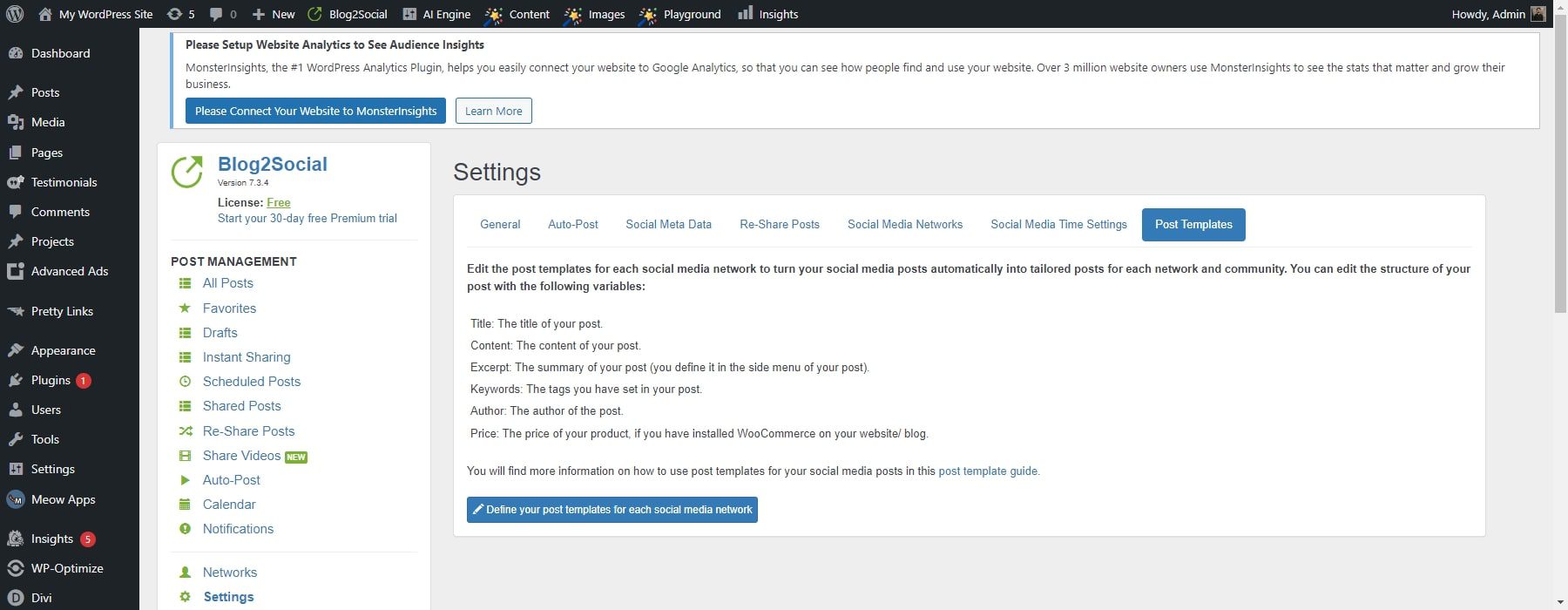Open Favorites in Post Management

(x=229, y=308)
